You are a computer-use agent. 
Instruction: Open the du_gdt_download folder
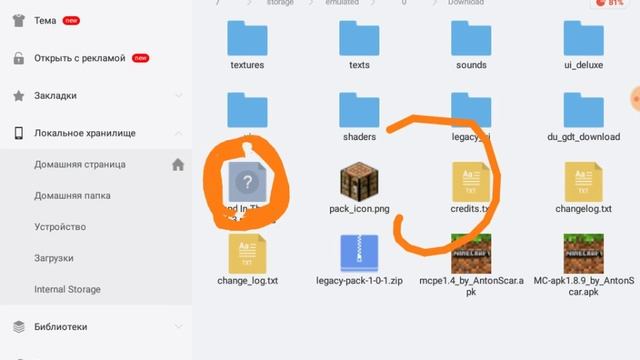583,117
